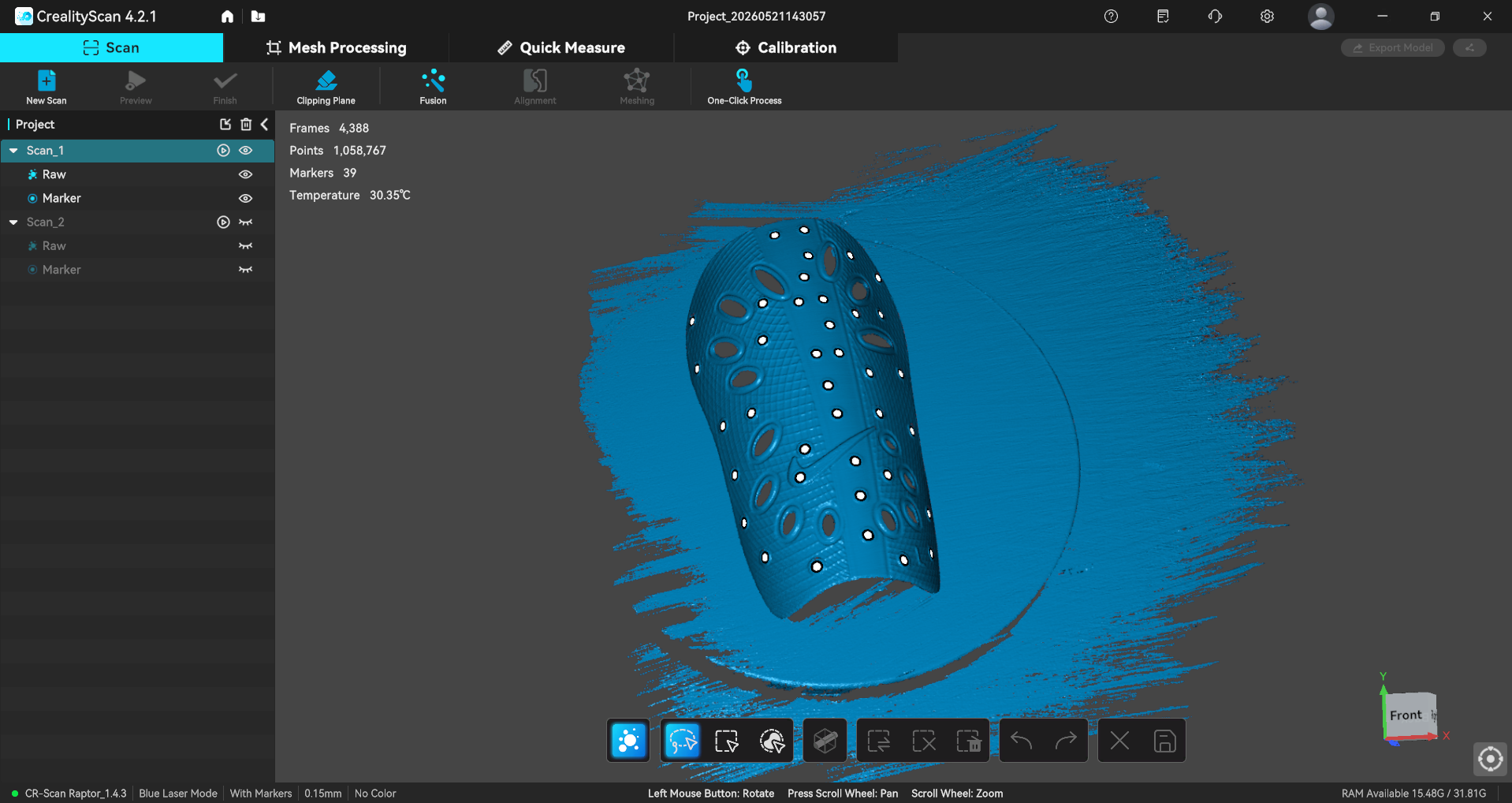The width and height of the screenshot is (1512, 803).
Task: Click the Finish checkmark
Action: 225,87
